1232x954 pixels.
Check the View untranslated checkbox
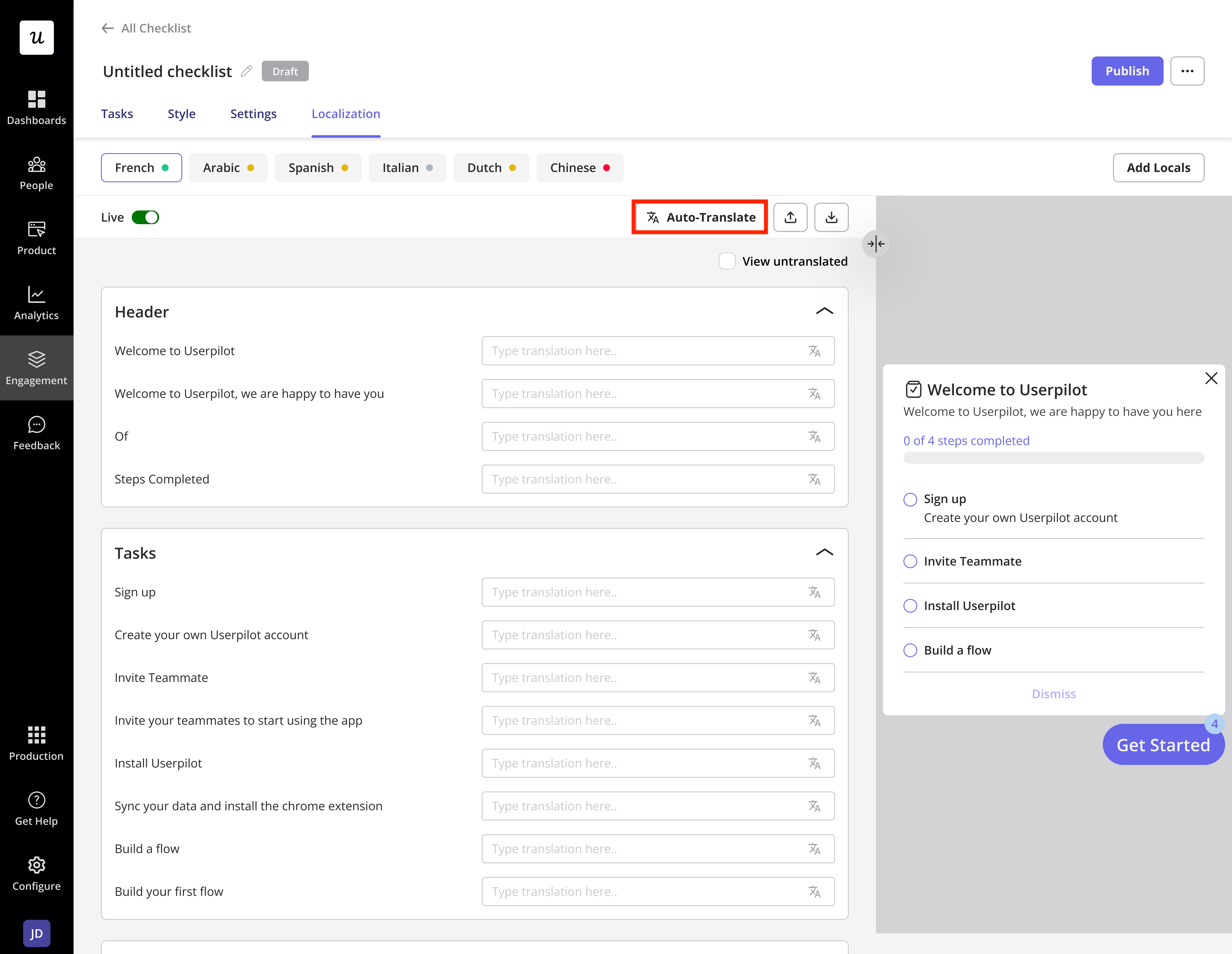(x=727, y=261)
